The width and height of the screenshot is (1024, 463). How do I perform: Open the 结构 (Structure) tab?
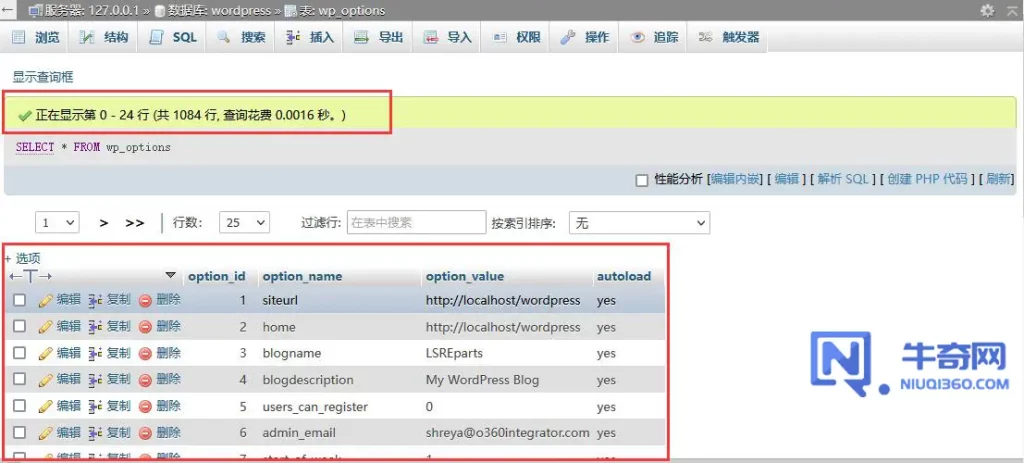click(103, 37)
